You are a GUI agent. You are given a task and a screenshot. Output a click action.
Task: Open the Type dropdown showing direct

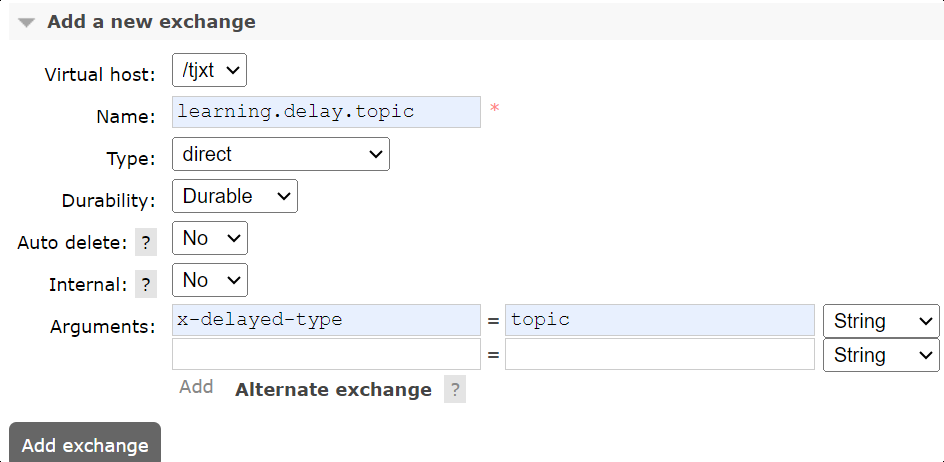pos(280,154)
